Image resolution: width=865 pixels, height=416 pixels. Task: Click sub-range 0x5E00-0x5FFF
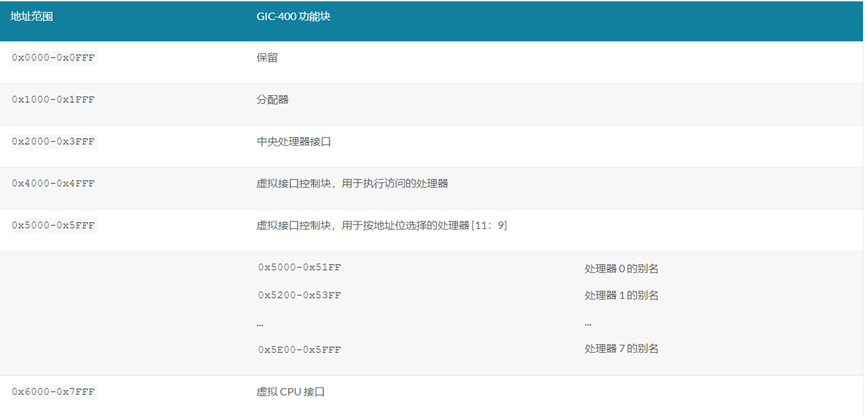(300, 350)
